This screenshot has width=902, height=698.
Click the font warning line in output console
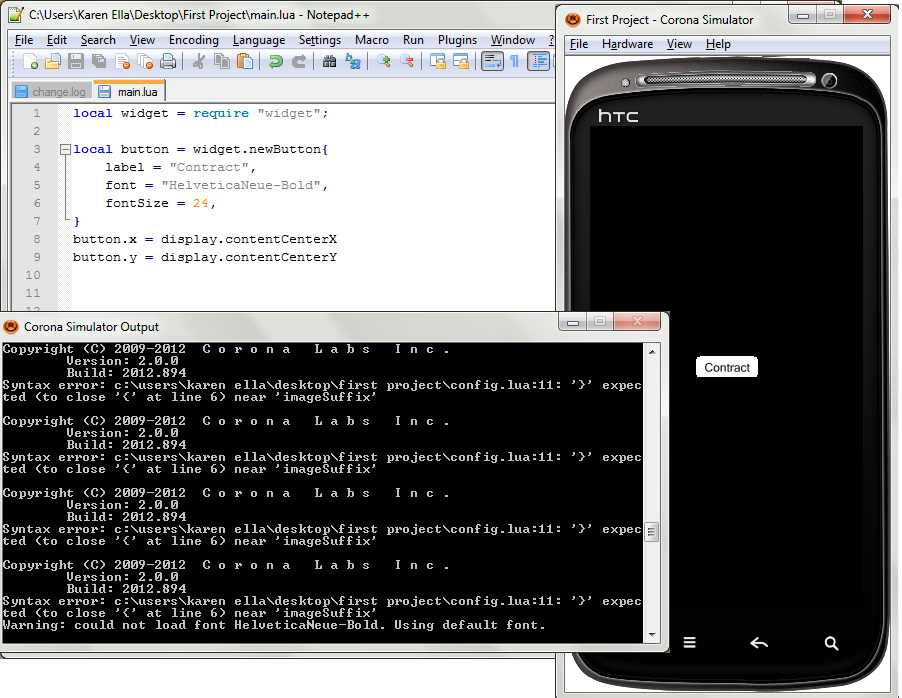[x=274, y=625]
